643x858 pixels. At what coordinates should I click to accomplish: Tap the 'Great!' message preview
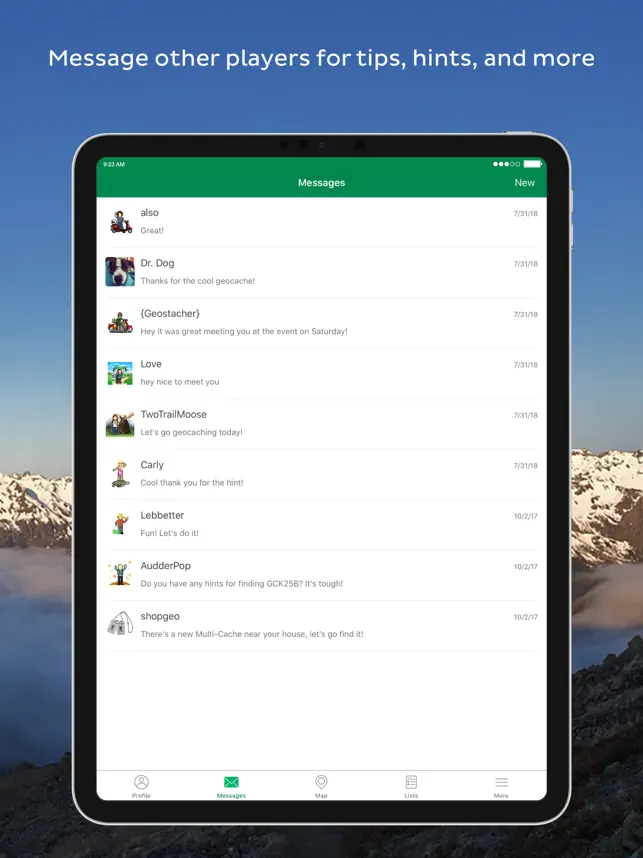pyautogui.click(x=152, y=230)
